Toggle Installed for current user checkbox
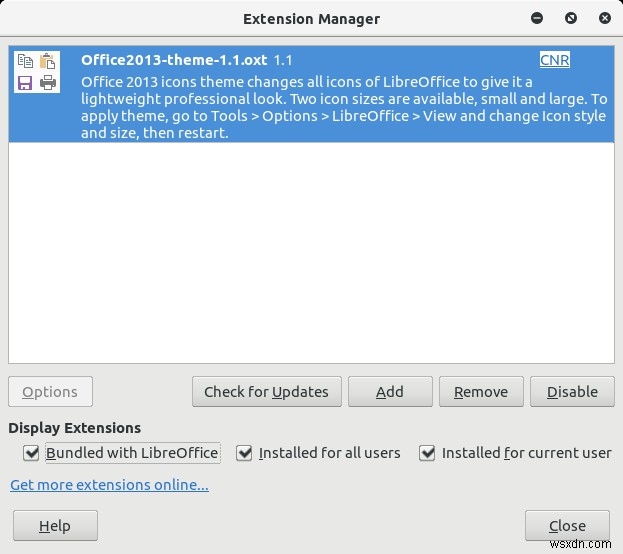The width and height of the screenshot is (623, 554). tap(427, 453)
